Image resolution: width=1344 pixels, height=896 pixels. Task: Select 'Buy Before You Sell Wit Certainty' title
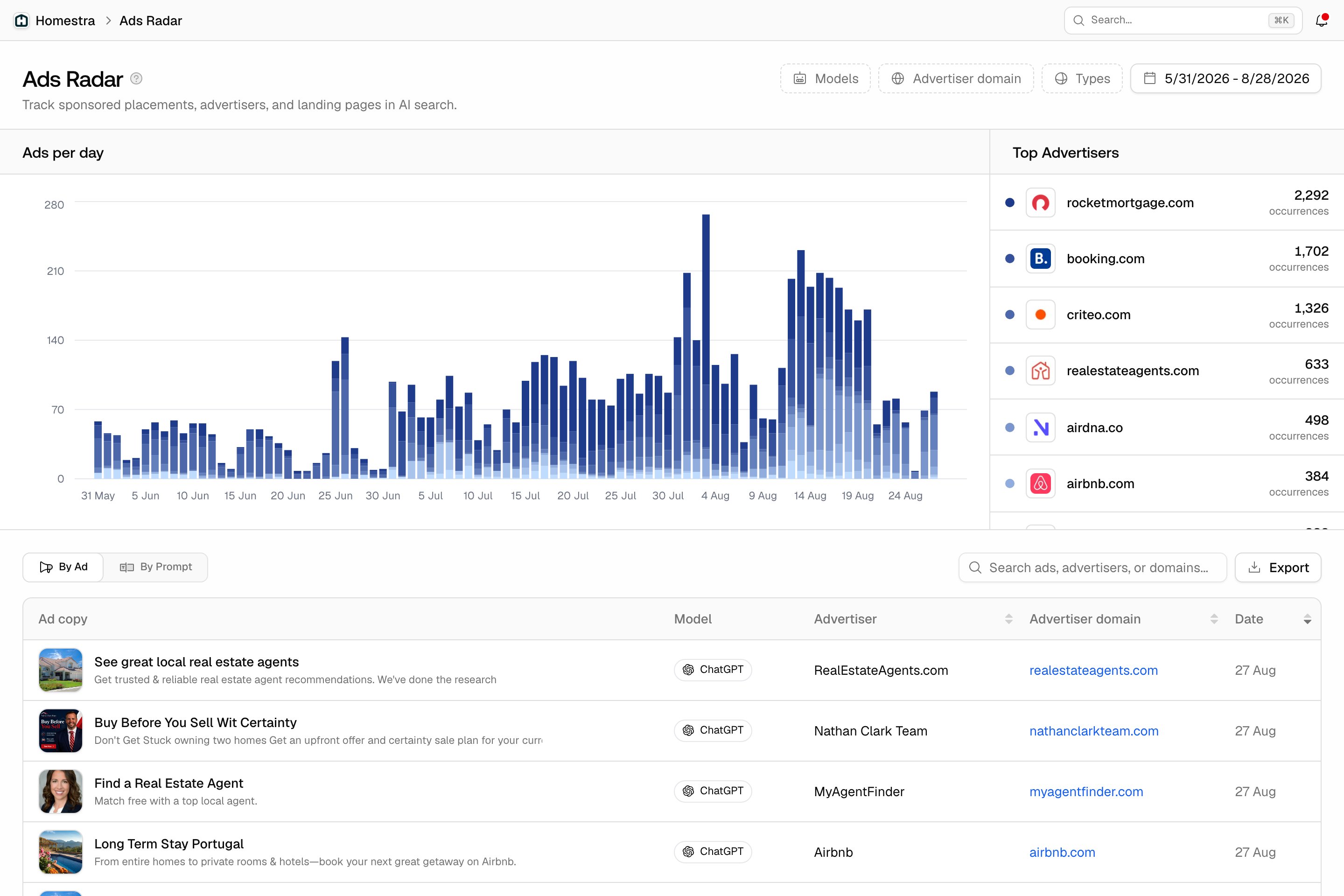point(196,722)
